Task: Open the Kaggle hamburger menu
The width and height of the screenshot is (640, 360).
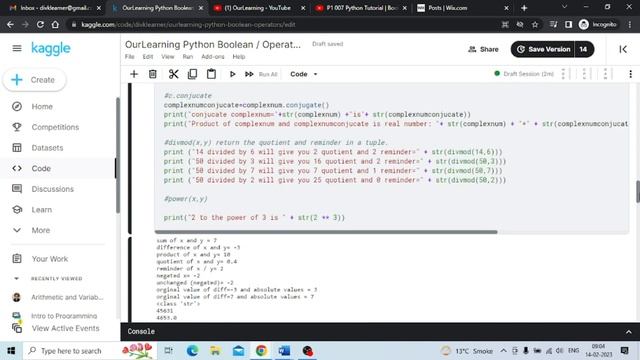Action: point(17,48)
